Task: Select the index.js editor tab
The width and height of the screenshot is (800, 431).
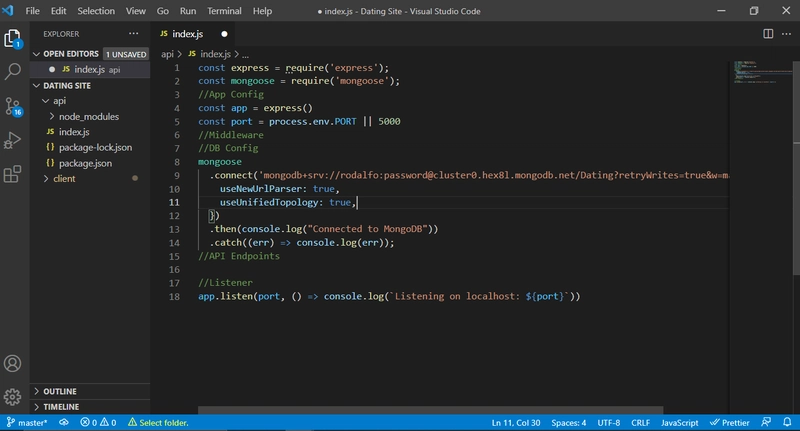Action: point(194,34)
